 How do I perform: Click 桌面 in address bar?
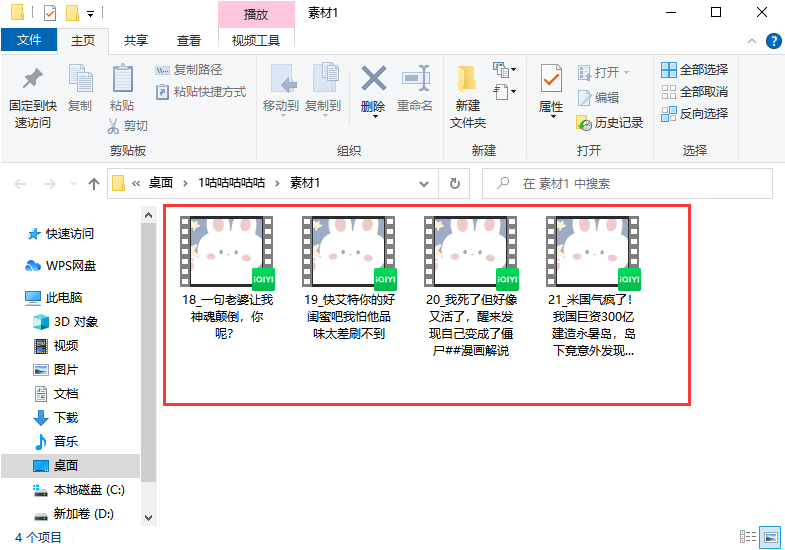[161, 183]
